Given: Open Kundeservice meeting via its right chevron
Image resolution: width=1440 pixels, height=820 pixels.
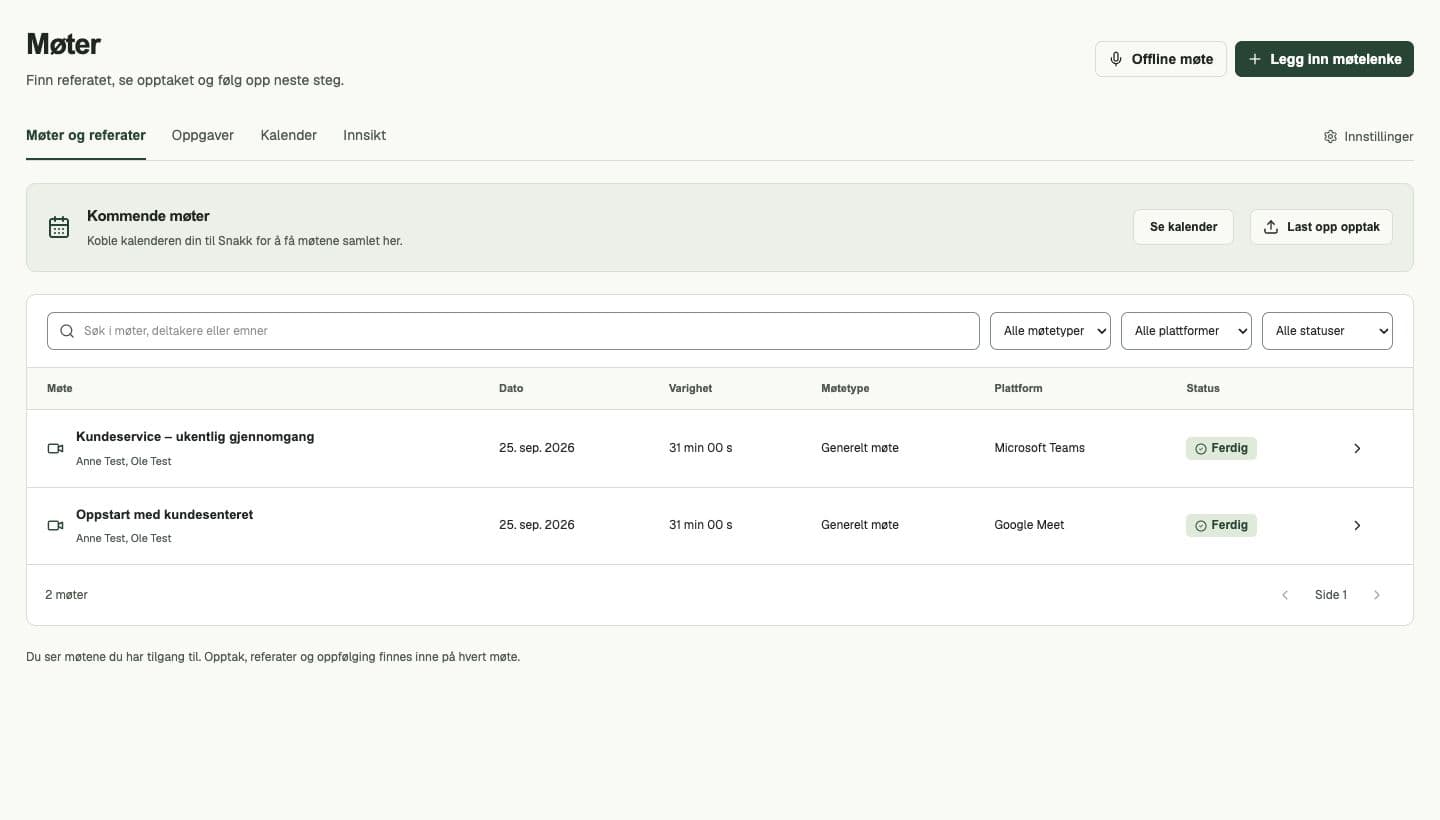Looking at the screenshot, I should click(x=1357, y=449).
